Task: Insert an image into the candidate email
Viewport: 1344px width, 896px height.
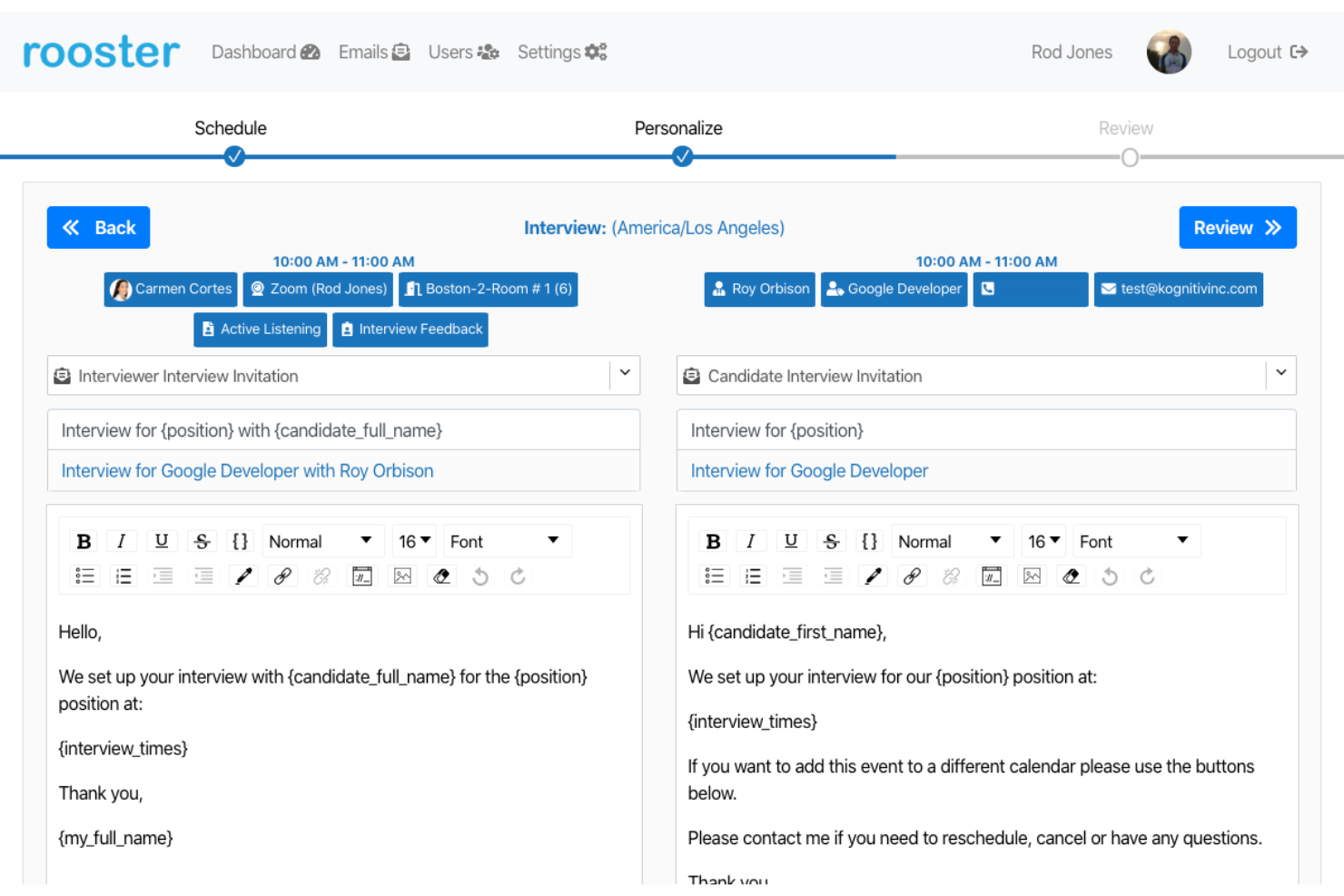Action: [x=1032, y=576]
